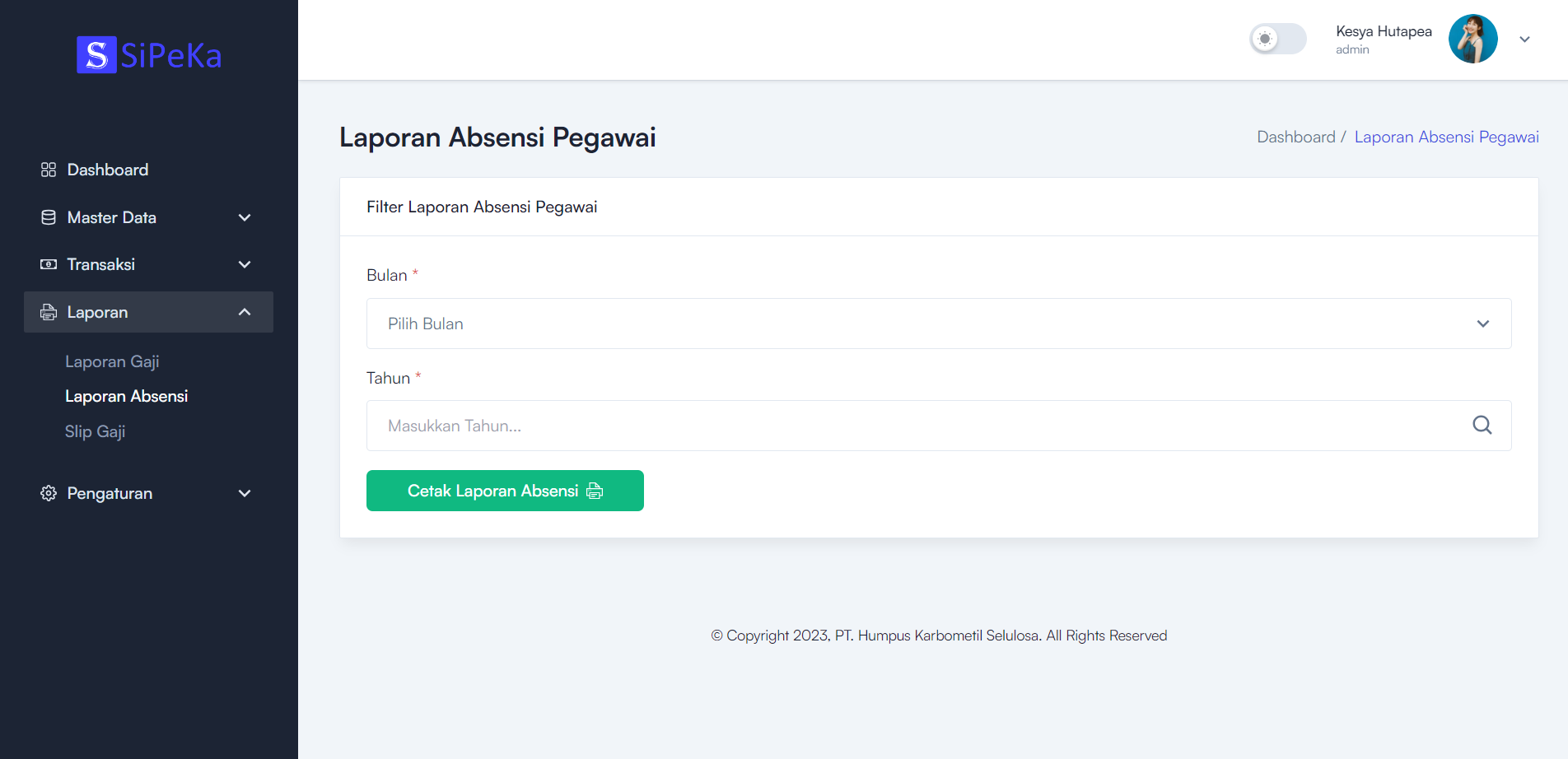
Task: Toggle the dark mode switch
Action: 1277,39
